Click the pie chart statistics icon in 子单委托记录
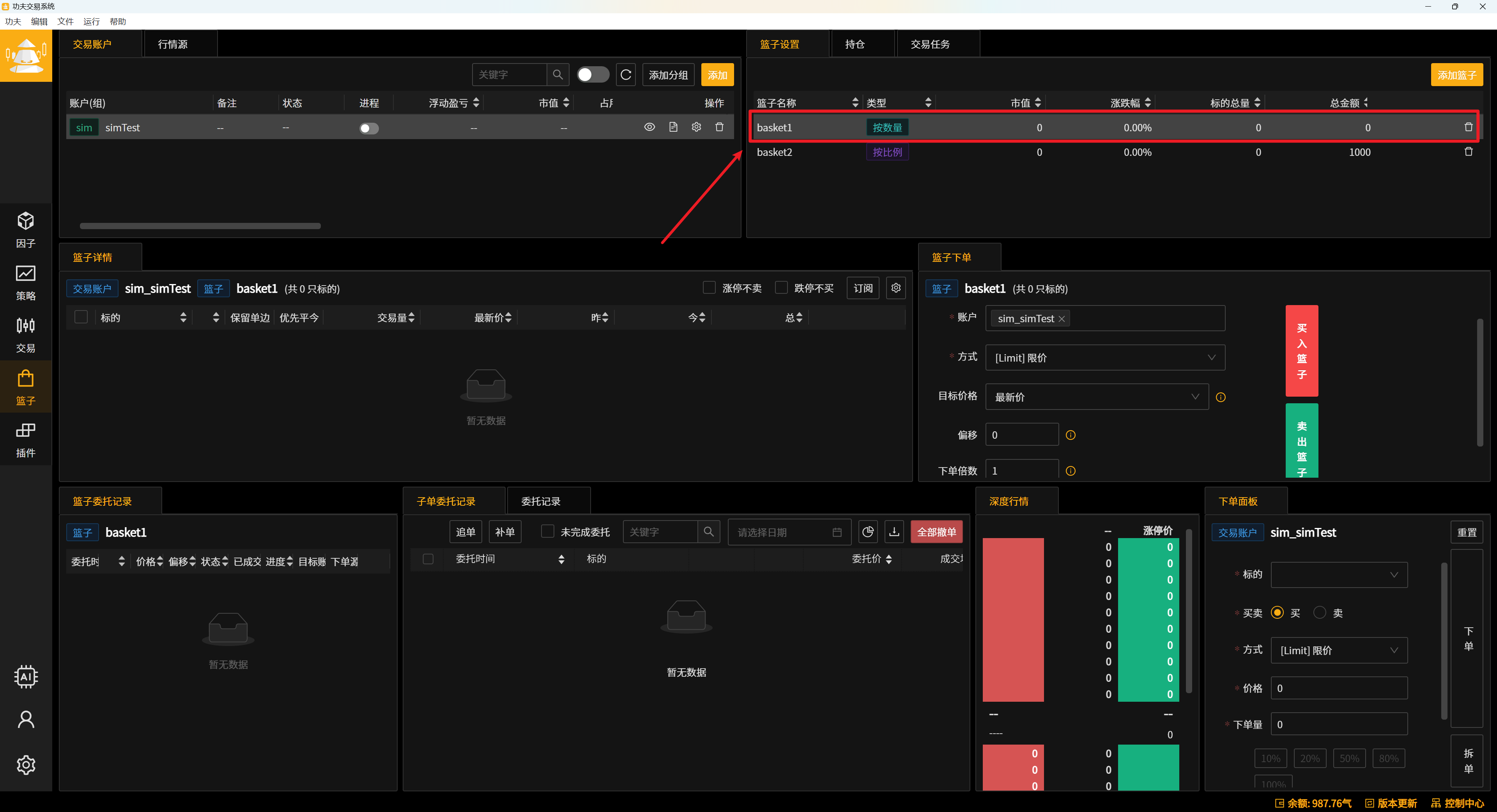 868,532
